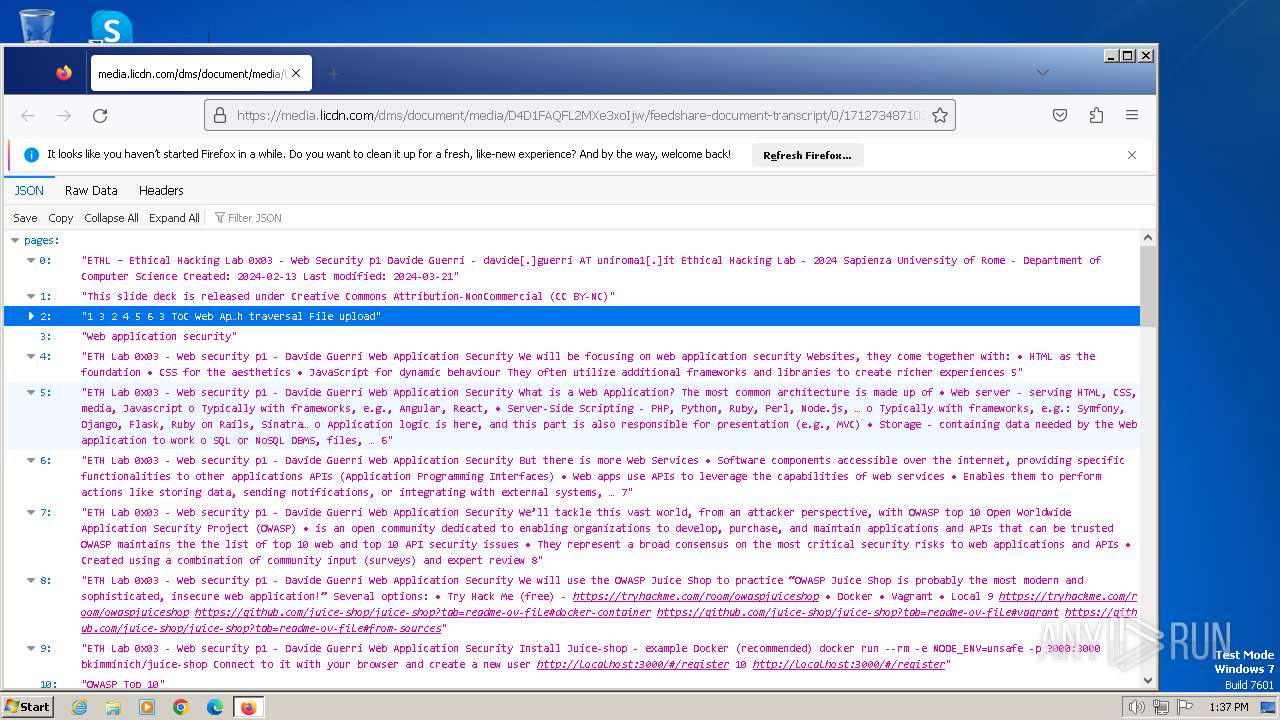
Task: Bookmark this page with star icon
Action: pyautogui.click(x=939, y=116)
